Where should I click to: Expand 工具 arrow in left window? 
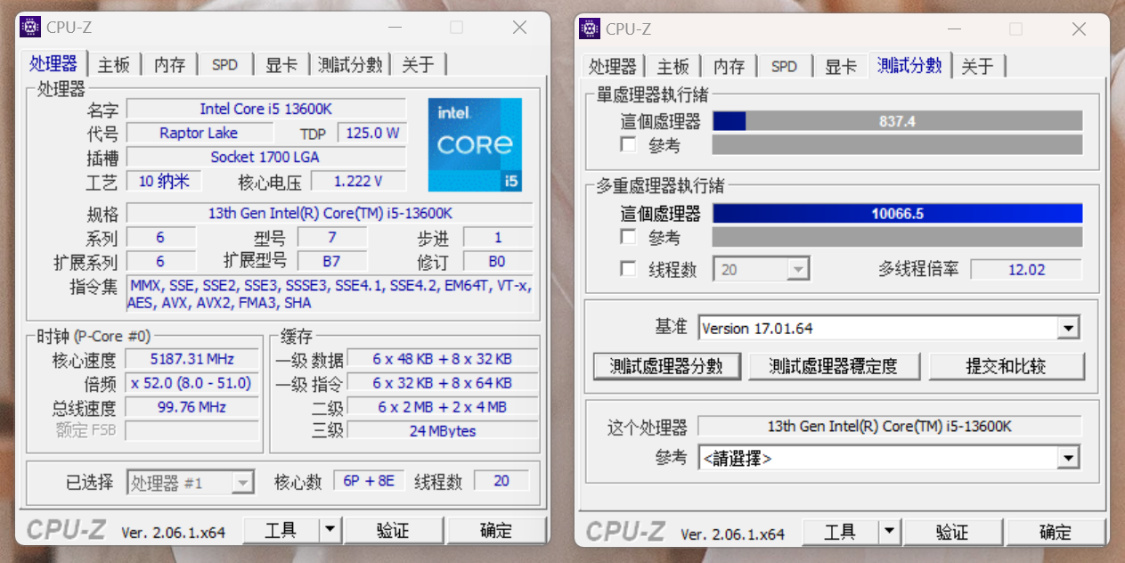[x=329, y=530]
